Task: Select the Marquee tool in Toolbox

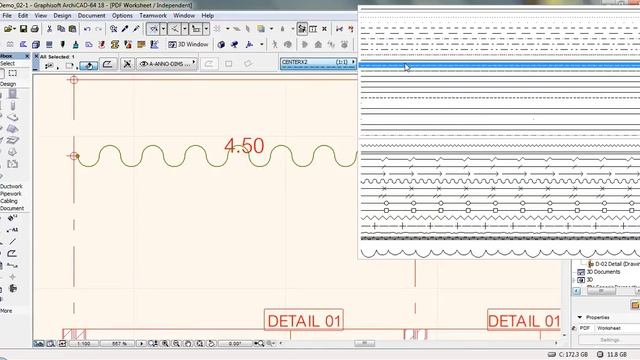Action: [13, 73]
